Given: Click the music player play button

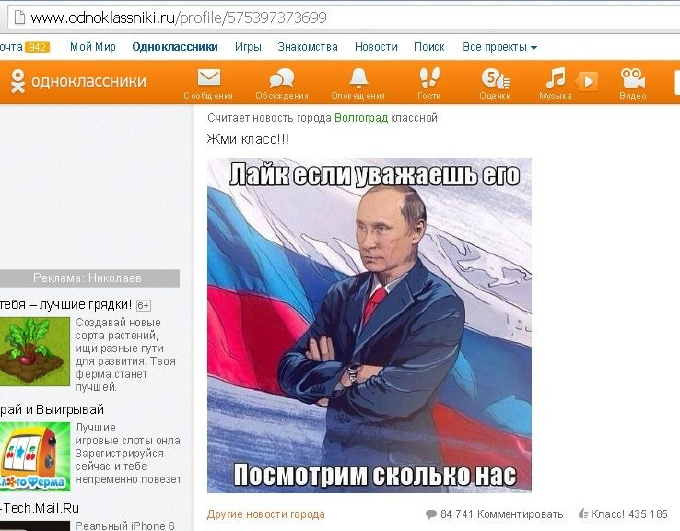Looking at the screenshot, I should [x=588, y=81].
